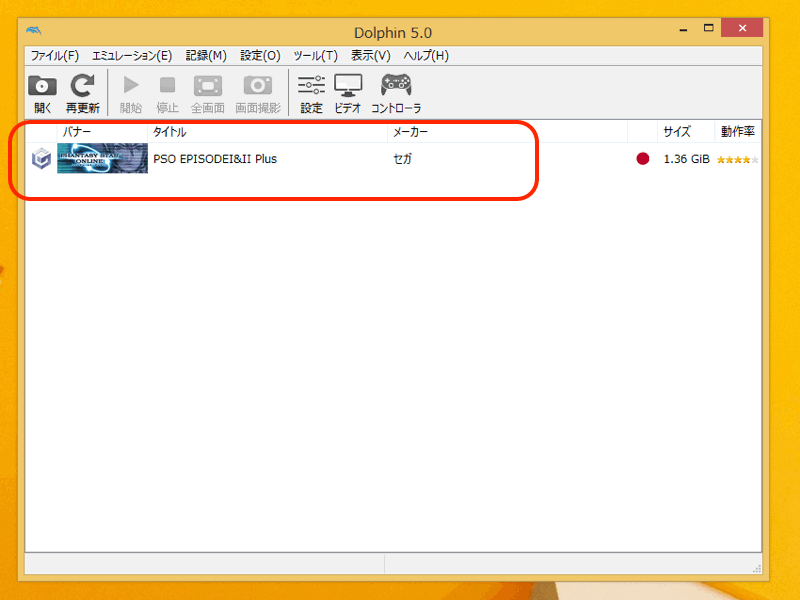This screenshot has width=800, height=600.
Task: Open the コントローラ controller settings icon
Action: point(396,93)
